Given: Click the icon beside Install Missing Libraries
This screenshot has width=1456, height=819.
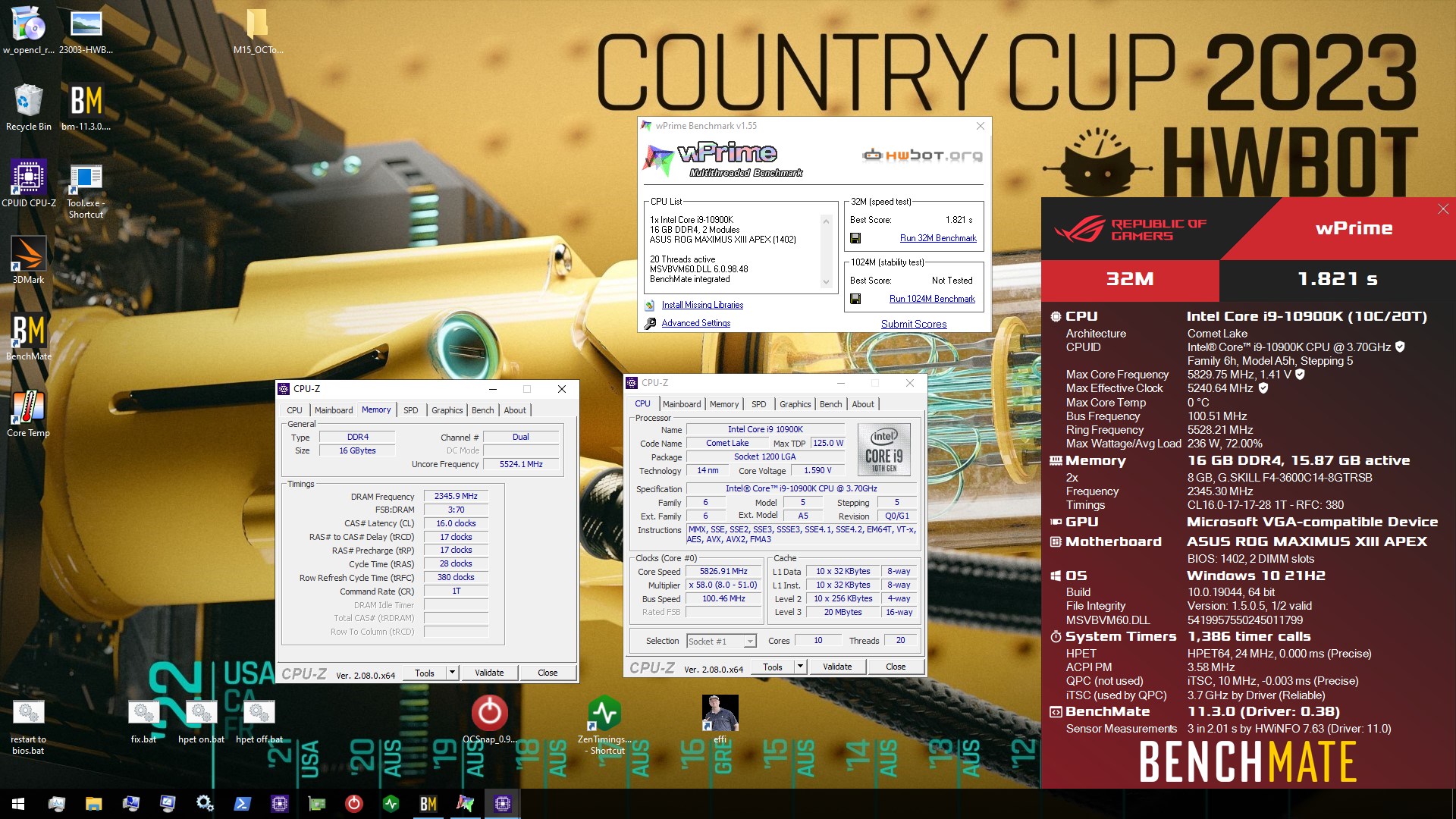Looking at the screenshot, I should pyautogui.click(x=650, y=305).
